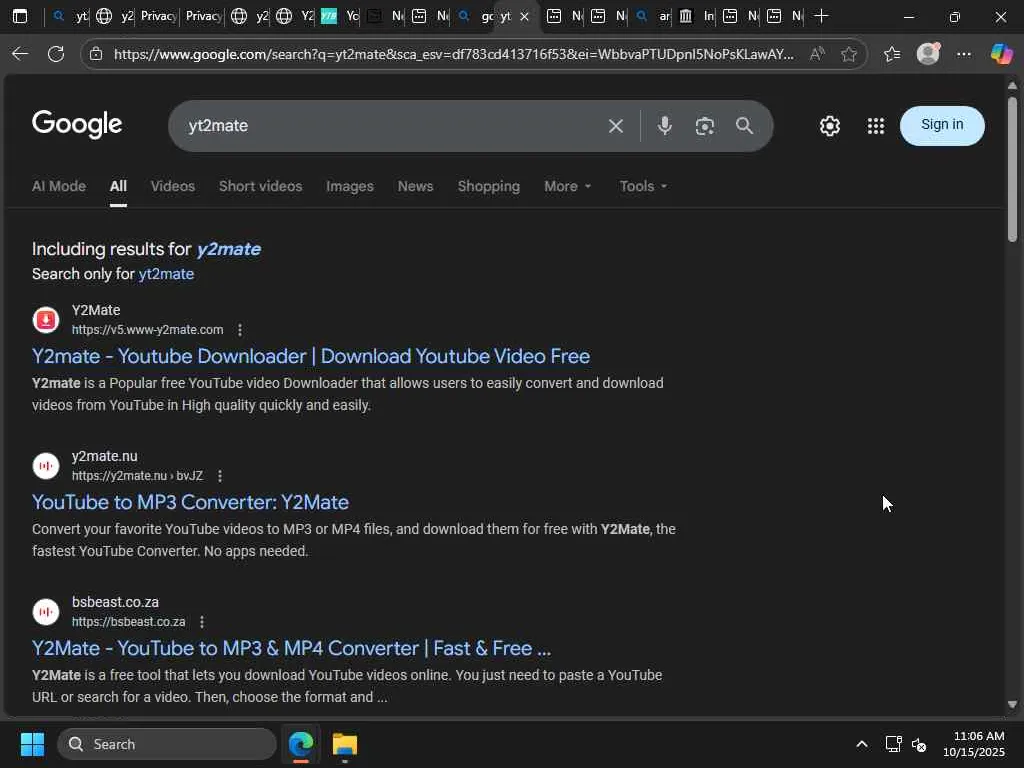Open the taskbar clock showing 11:06 AM
The image size is (1024, 768).
pos(974,744)
